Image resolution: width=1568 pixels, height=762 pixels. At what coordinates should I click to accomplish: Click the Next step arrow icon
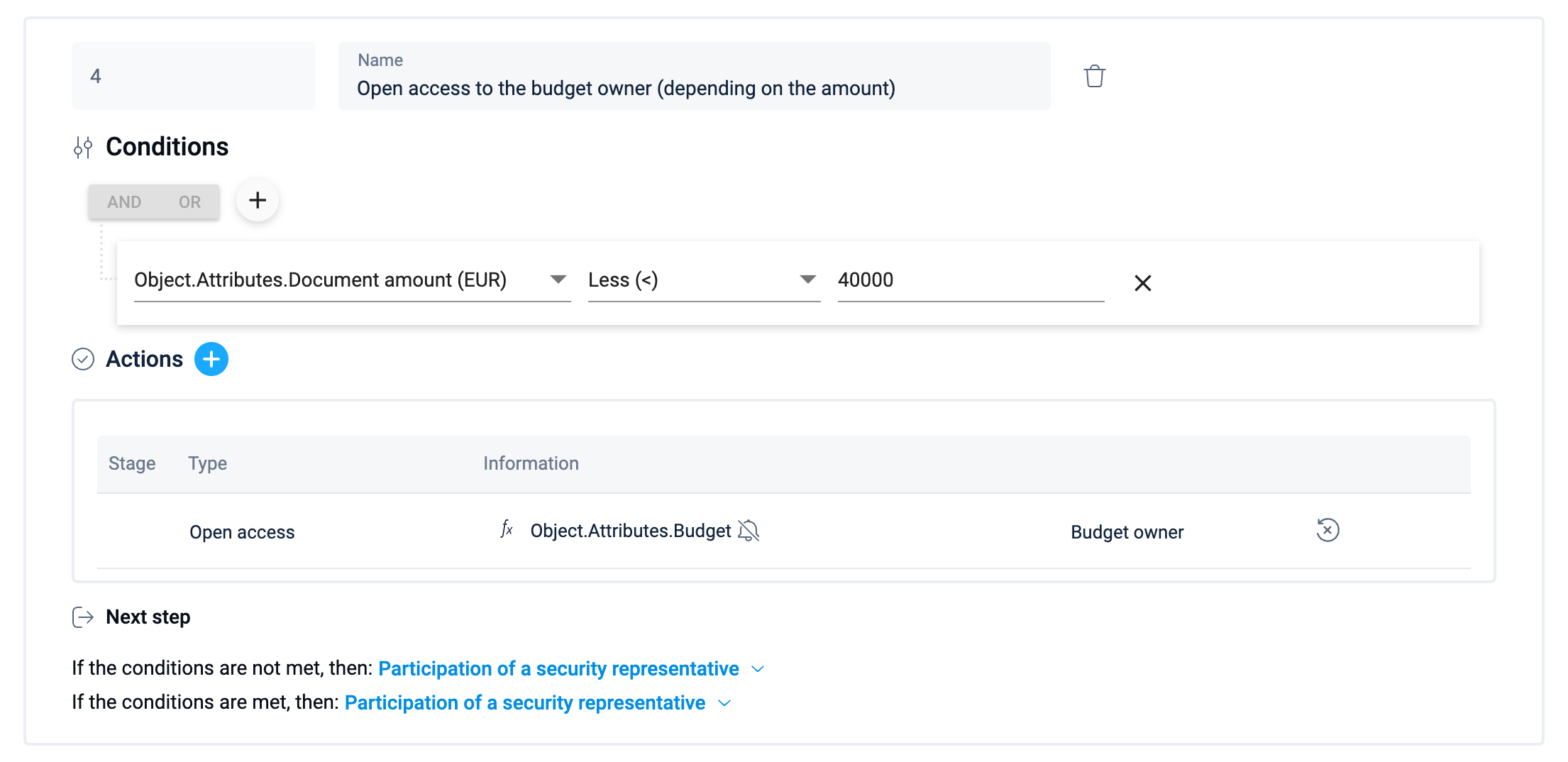[83, 617]
